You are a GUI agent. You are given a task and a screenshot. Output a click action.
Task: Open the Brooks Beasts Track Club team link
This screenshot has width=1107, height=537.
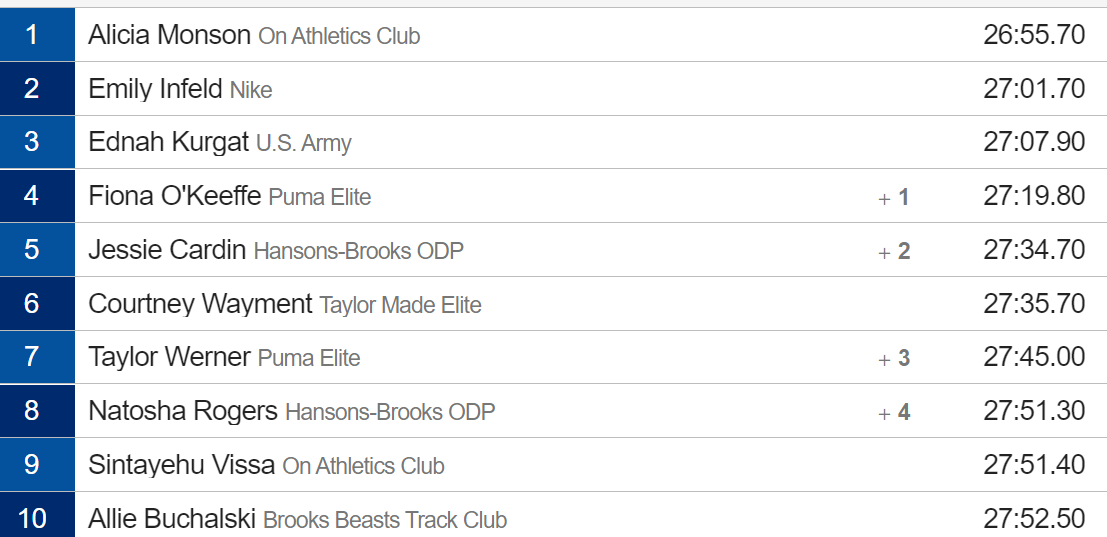pyautogui.click(x=385, y=520)
